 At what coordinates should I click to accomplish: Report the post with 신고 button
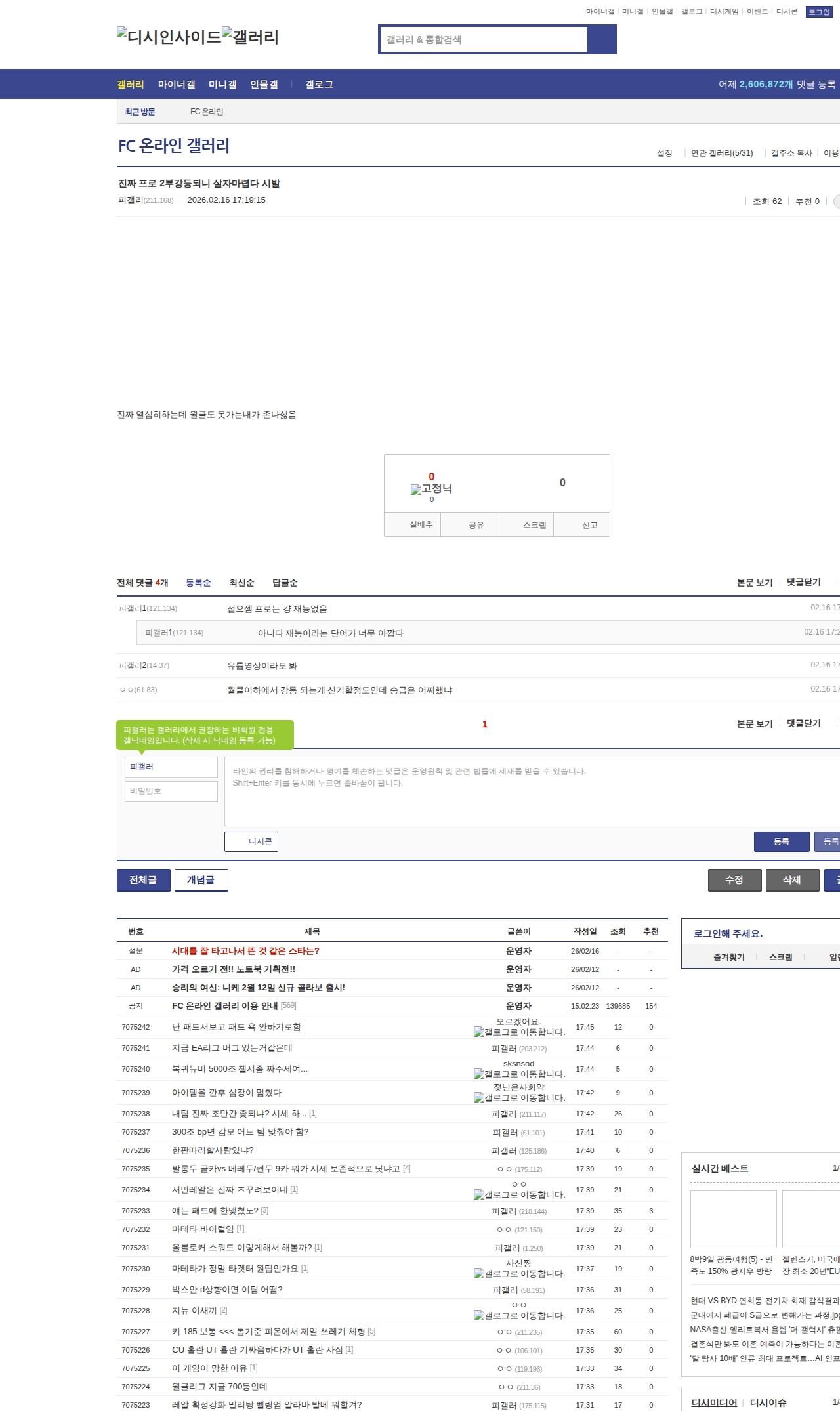(582, 525)
